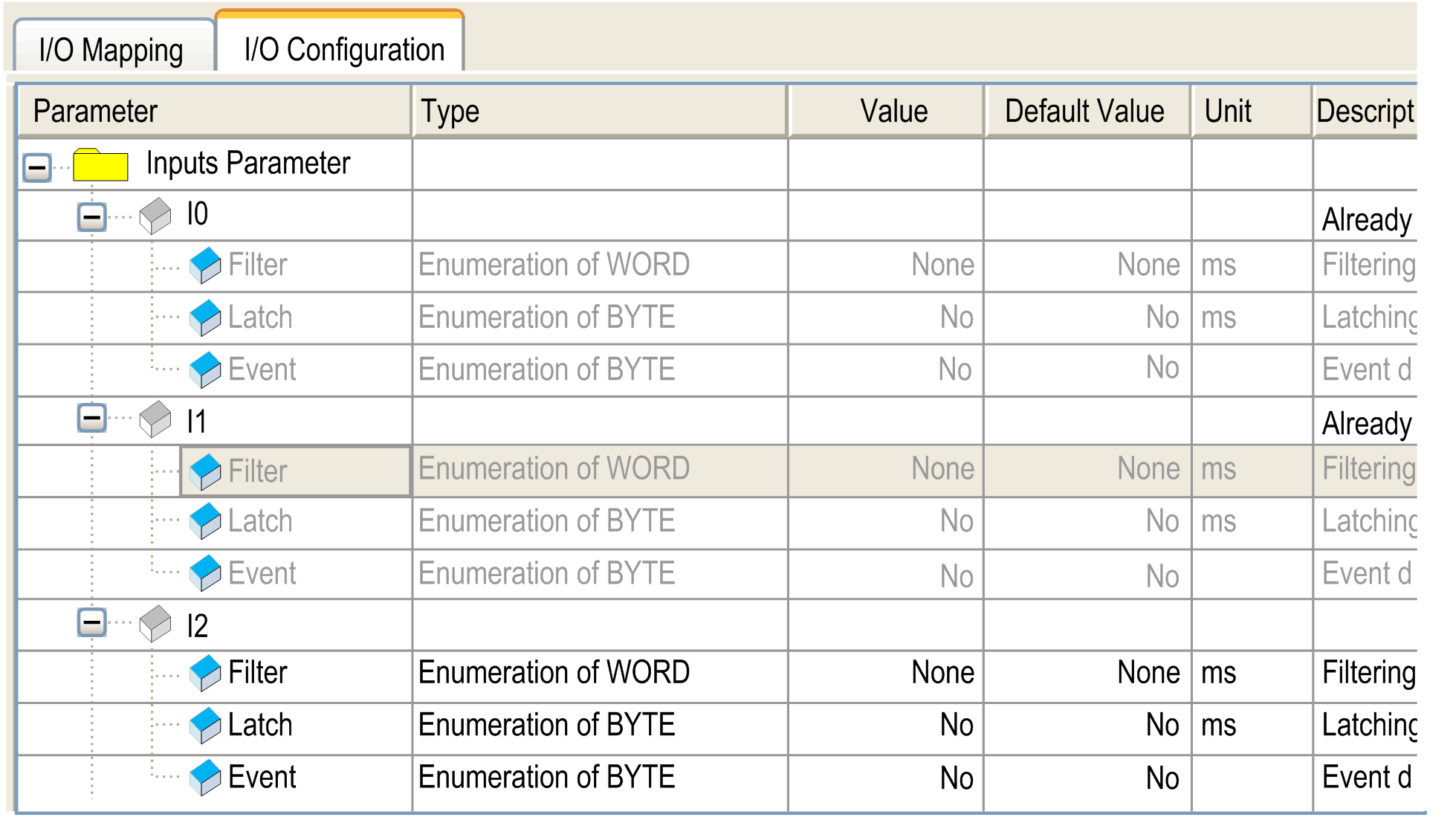Click the Value cell of I2 Filter
The width and height of the screenshot is (1456, 826).
(x=886, y=673)
